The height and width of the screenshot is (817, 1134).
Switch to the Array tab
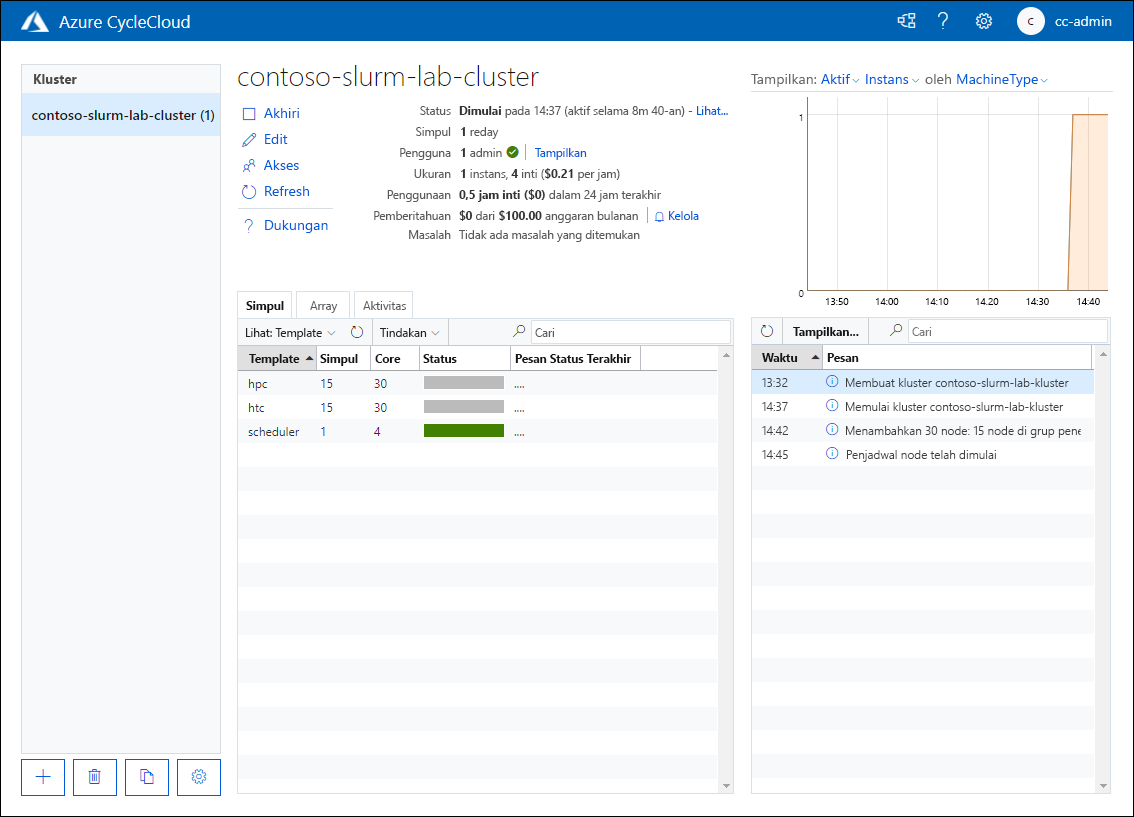[x=322, y=305]
